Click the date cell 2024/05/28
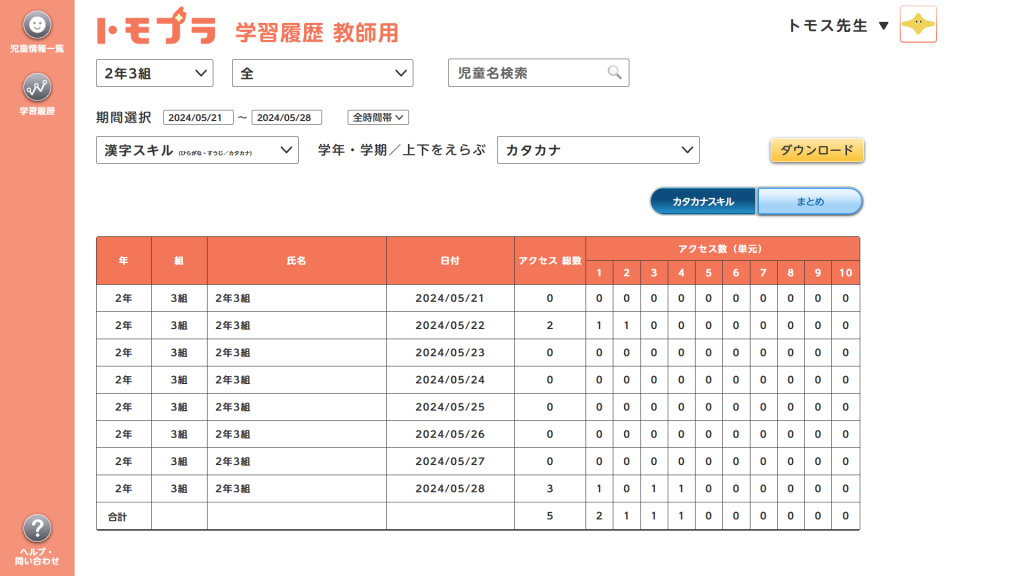 coord(450,488)
